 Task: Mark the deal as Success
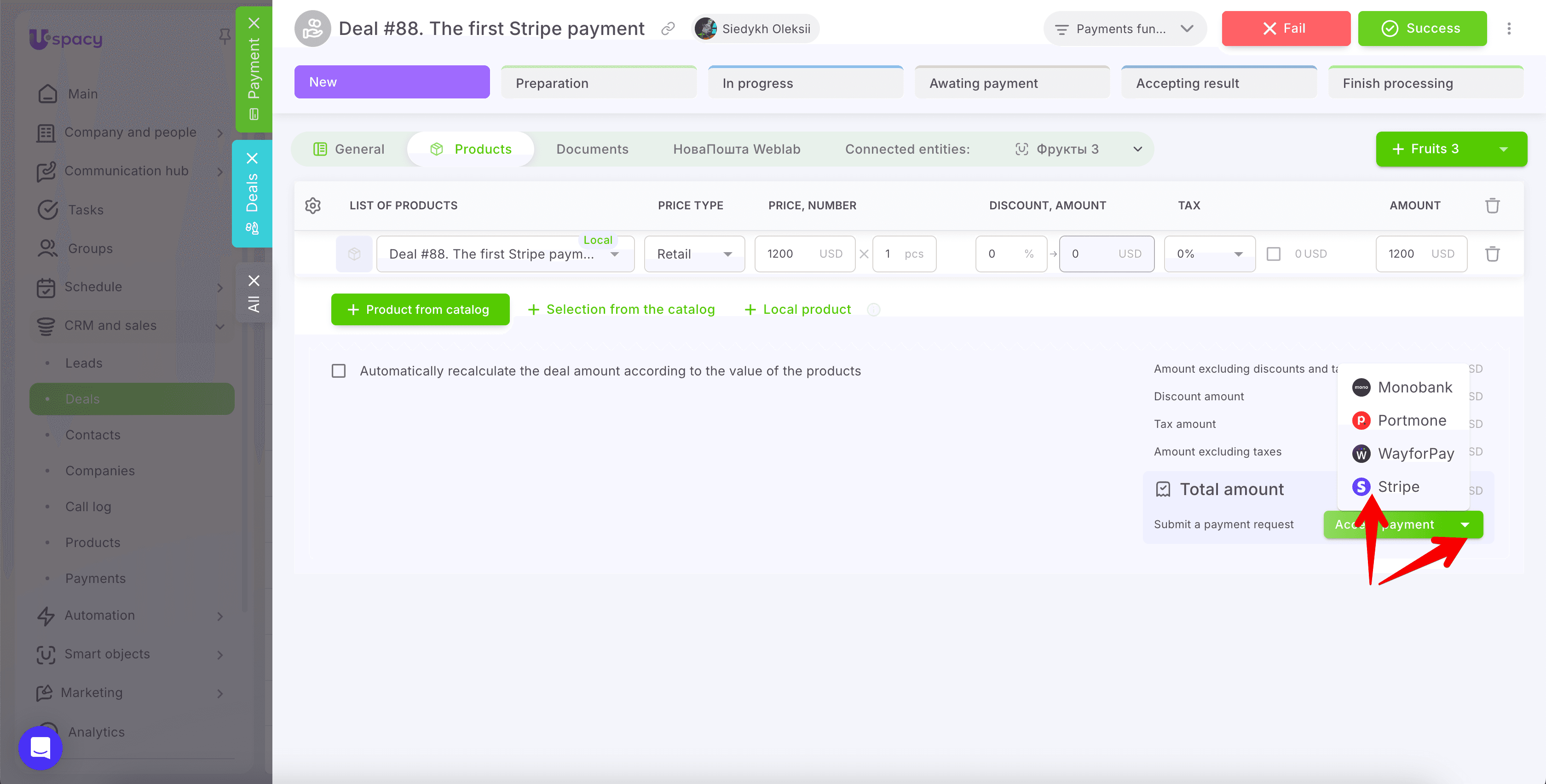point(1422,28)
